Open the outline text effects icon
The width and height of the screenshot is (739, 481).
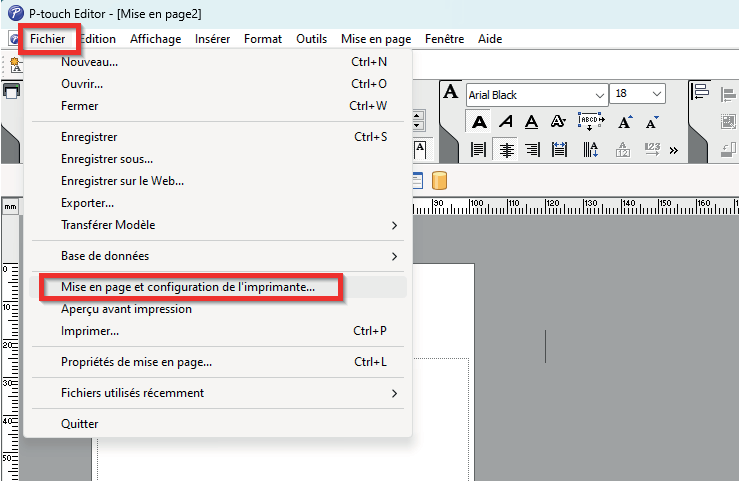tap(558, 122)
